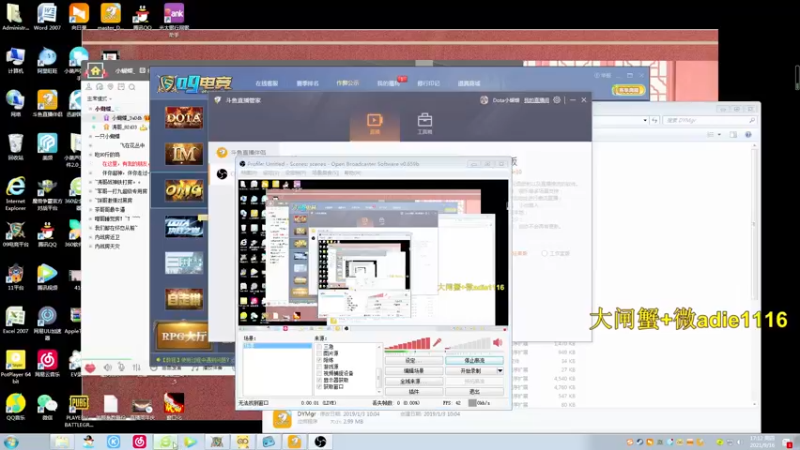Click the search field in Explorer window
The width and height of the screenshot is (800, 450).
pyautogui.click(x=709, y=120)
